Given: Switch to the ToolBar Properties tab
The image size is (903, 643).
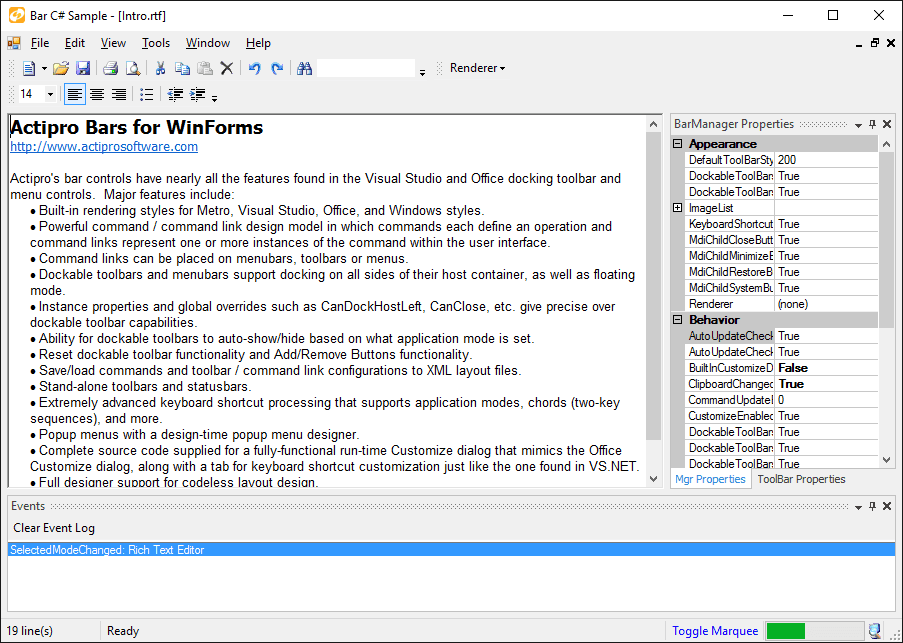Looking at the screenshot, I should pos(801,479).
